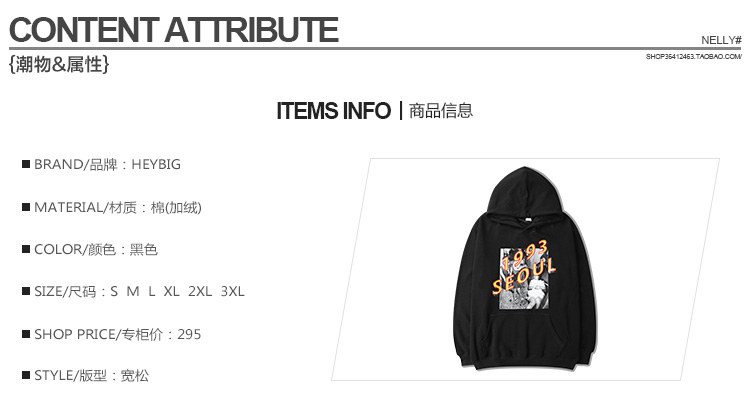Click the bullet square beside SIZE
The width and height of the screenshot is (750, 412).
[26, 291]
